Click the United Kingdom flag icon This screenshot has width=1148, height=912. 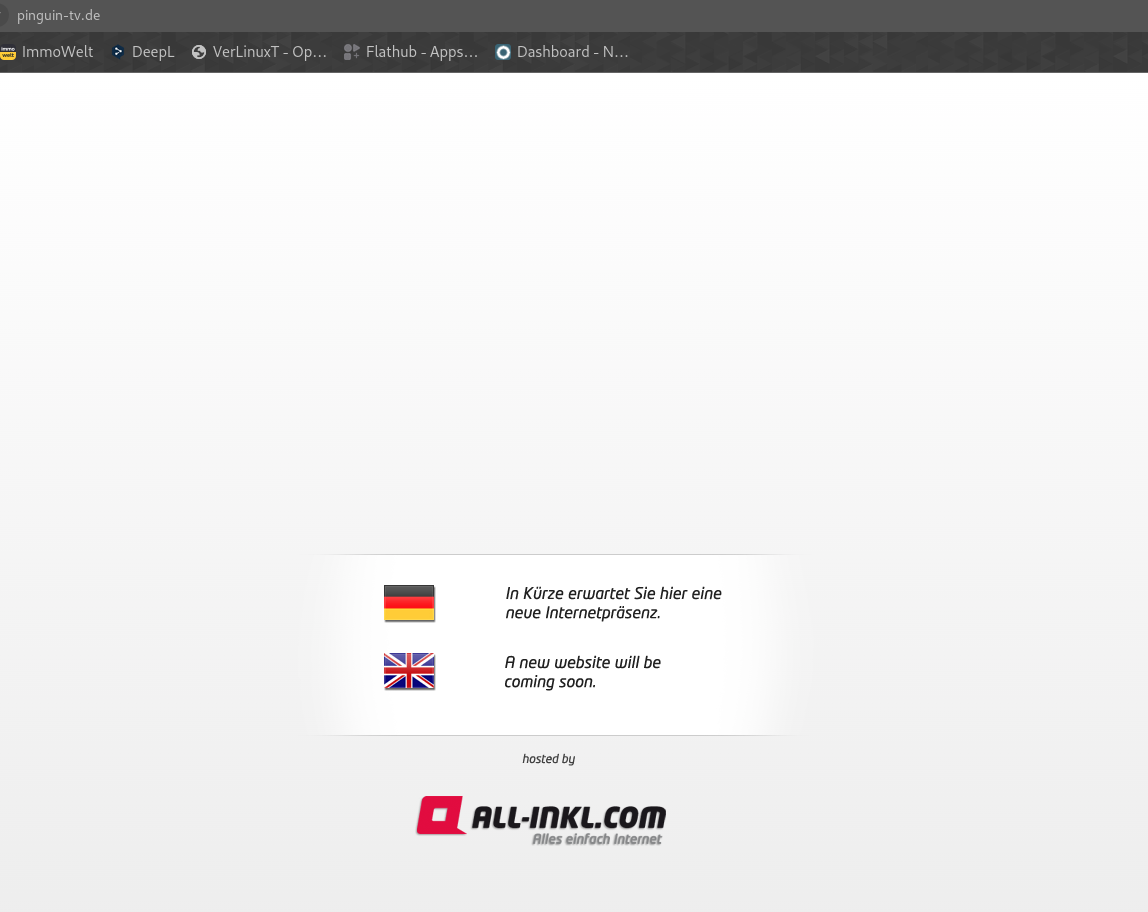point(409,671)
